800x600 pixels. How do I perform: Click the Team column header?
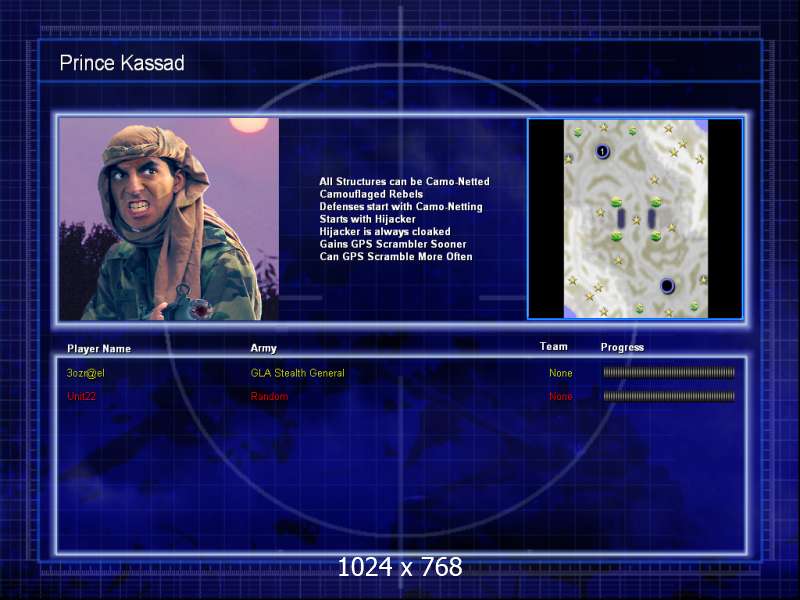click(x=554, y=346)
